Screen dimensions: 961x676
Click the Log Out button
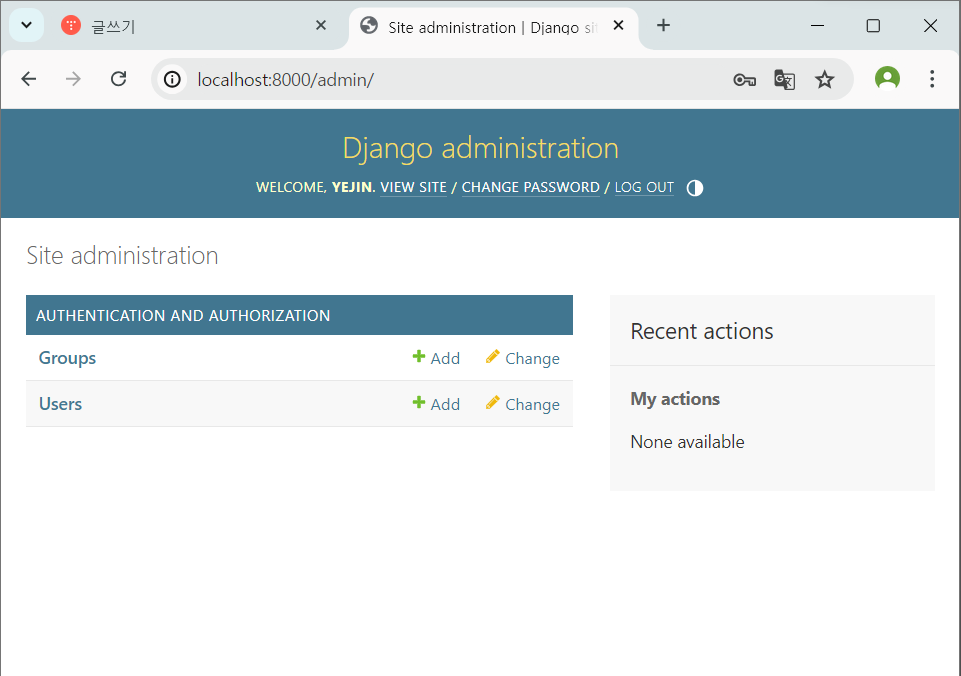(644, 188)
